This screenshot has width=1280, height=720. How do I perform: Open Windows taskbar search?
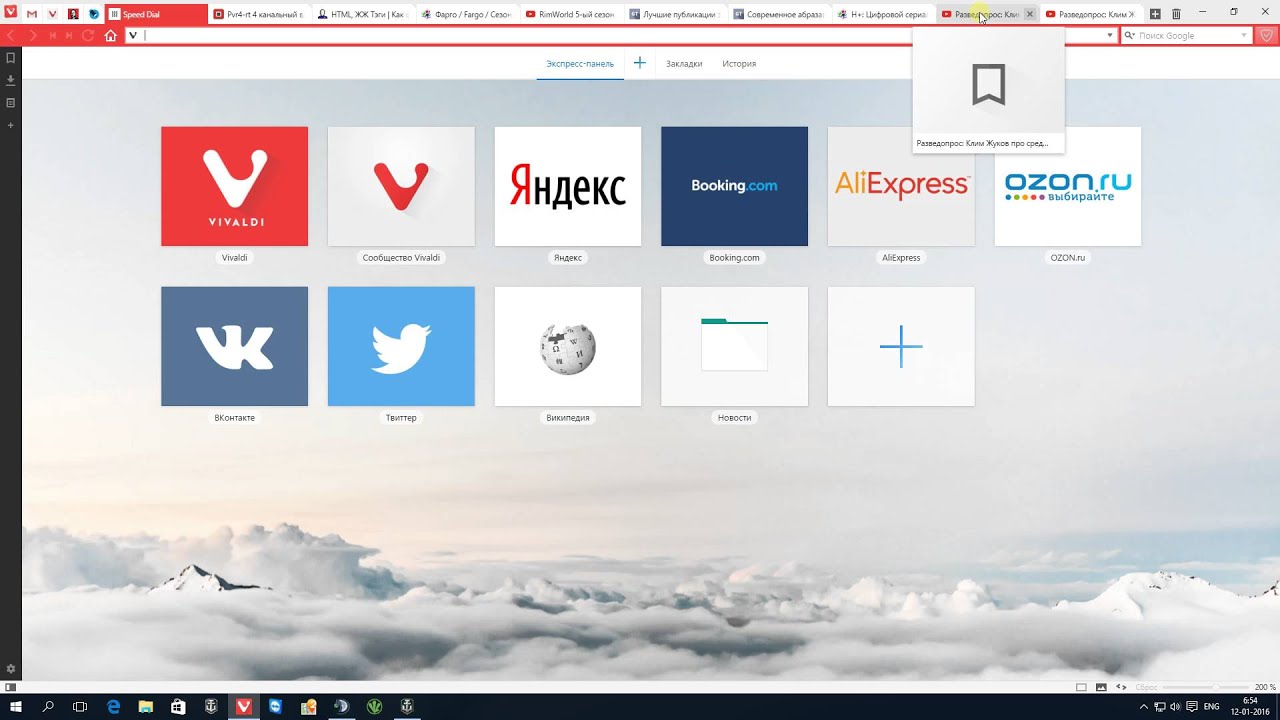tap(48, 706)
